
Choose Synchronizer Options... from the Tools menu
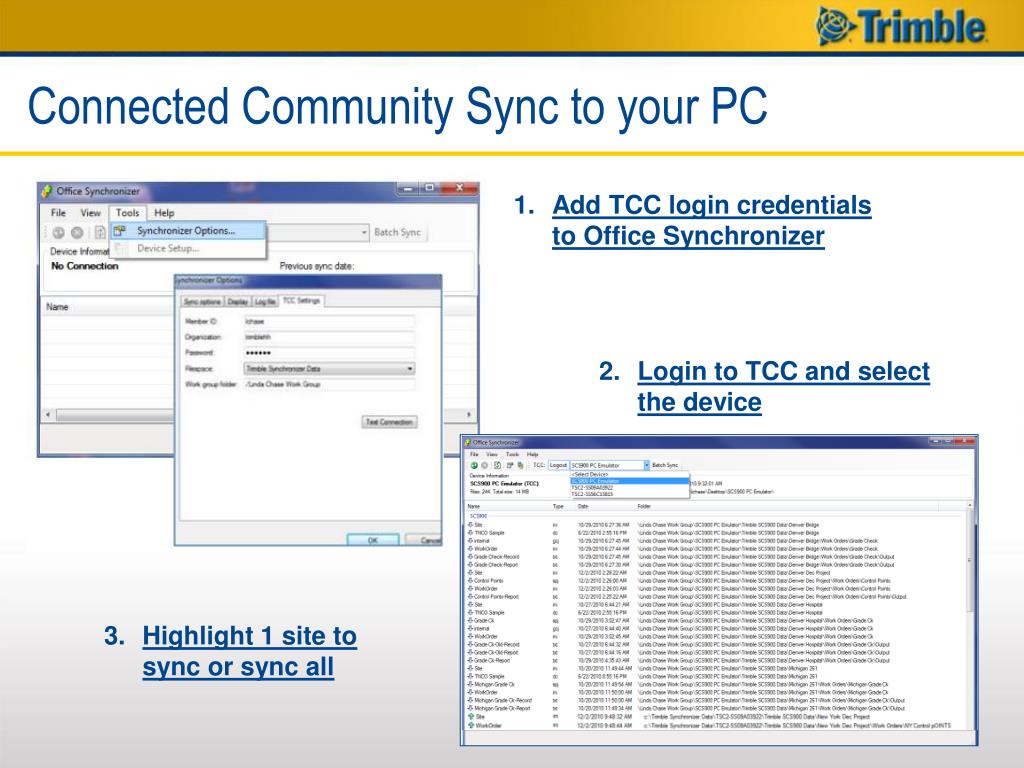pyautogui.click(x=188, y=231)
